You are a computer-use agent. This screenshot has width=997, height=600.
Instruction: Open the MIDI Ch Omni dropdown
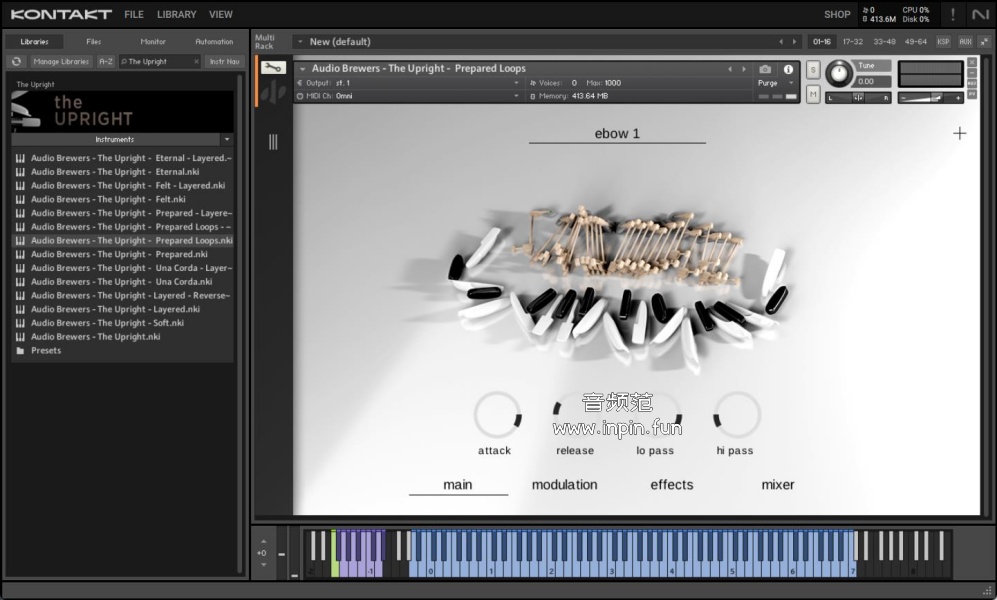[516, 96]
